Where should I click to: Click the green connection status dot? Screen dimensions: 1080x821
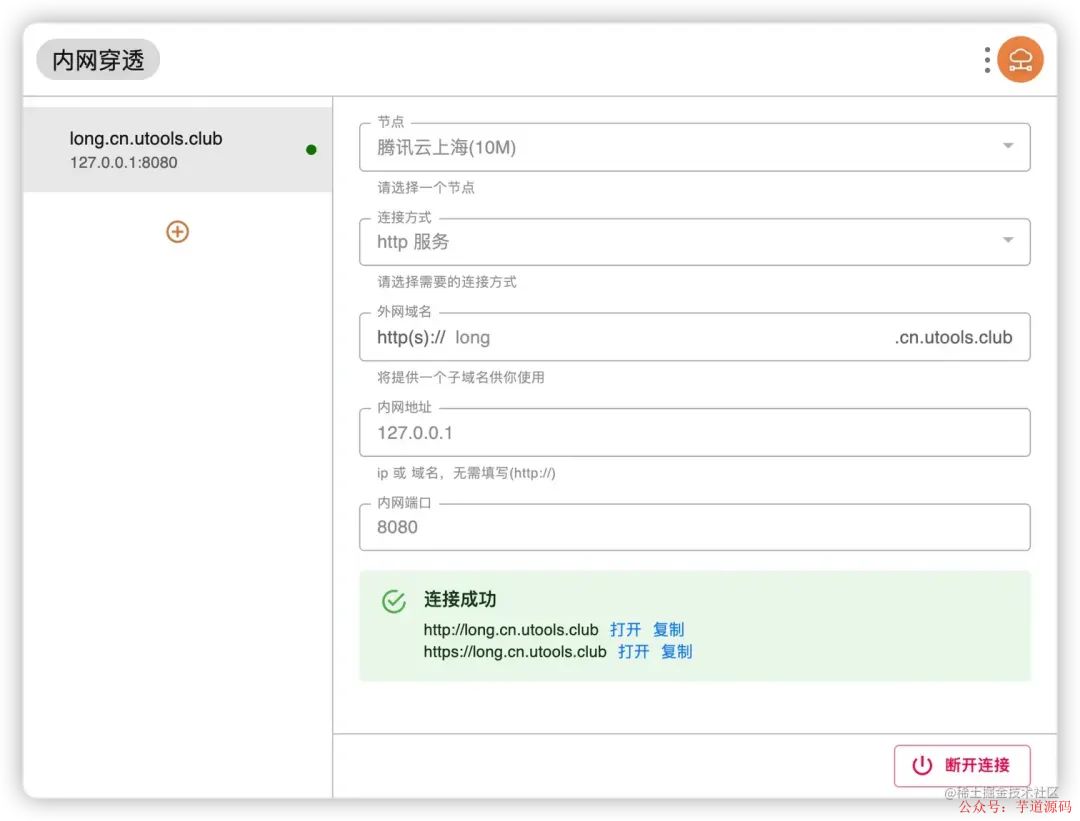click(x=311, y=149)
